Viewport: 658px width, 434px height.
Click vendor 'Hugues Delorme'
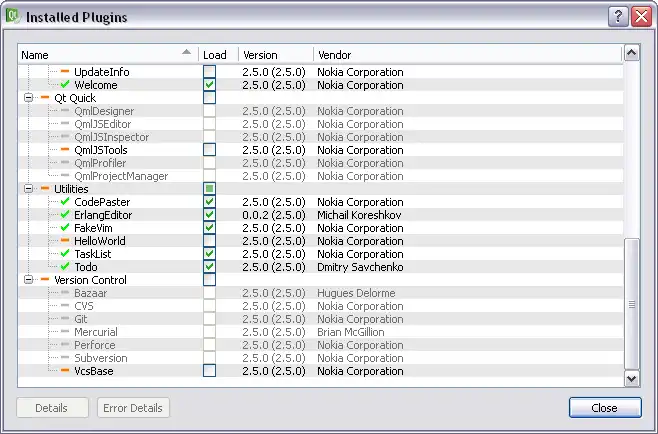[x=356, y=293]
